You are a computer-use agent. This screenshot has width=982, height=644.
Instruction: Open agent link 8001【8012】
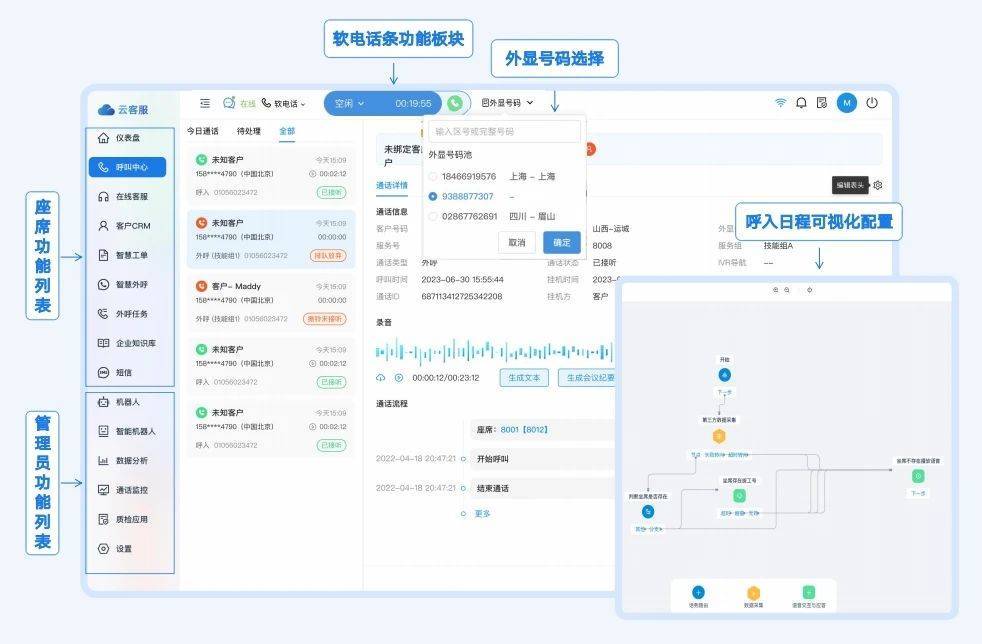[524, 430]
